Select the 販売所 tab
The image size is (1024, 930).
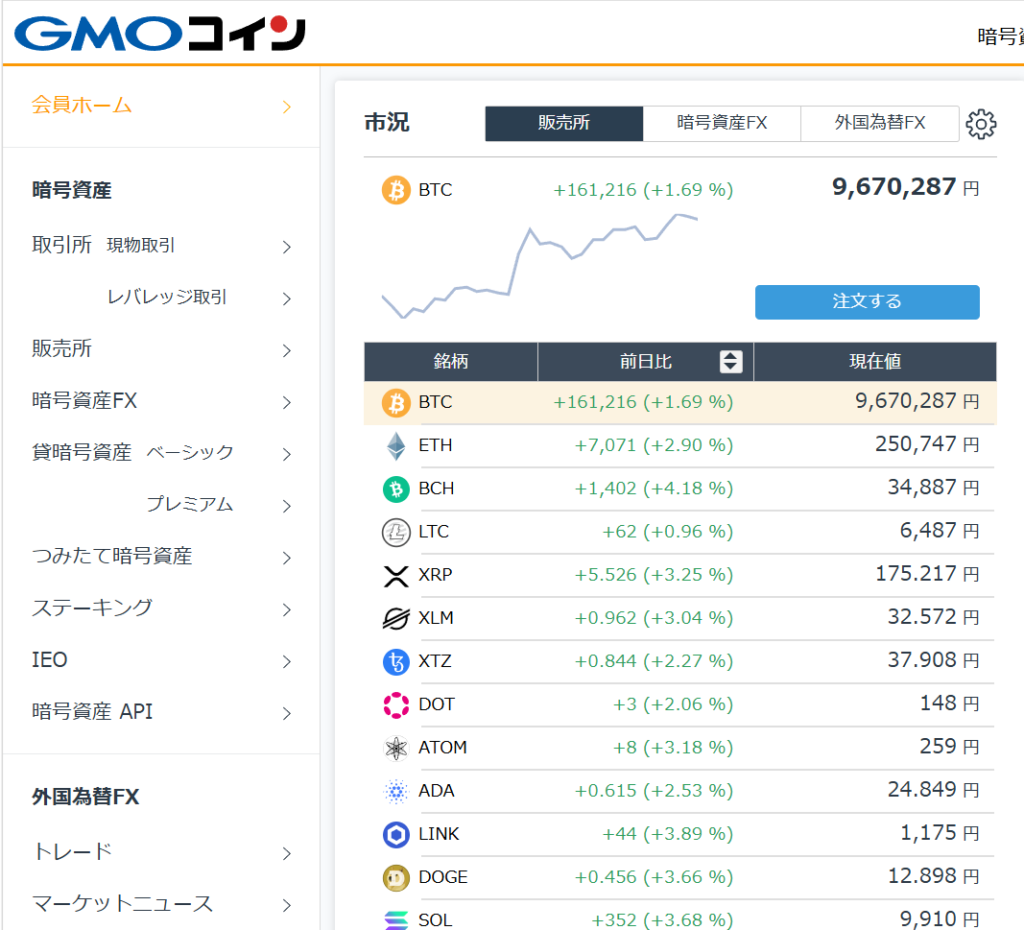click(564, 123)
